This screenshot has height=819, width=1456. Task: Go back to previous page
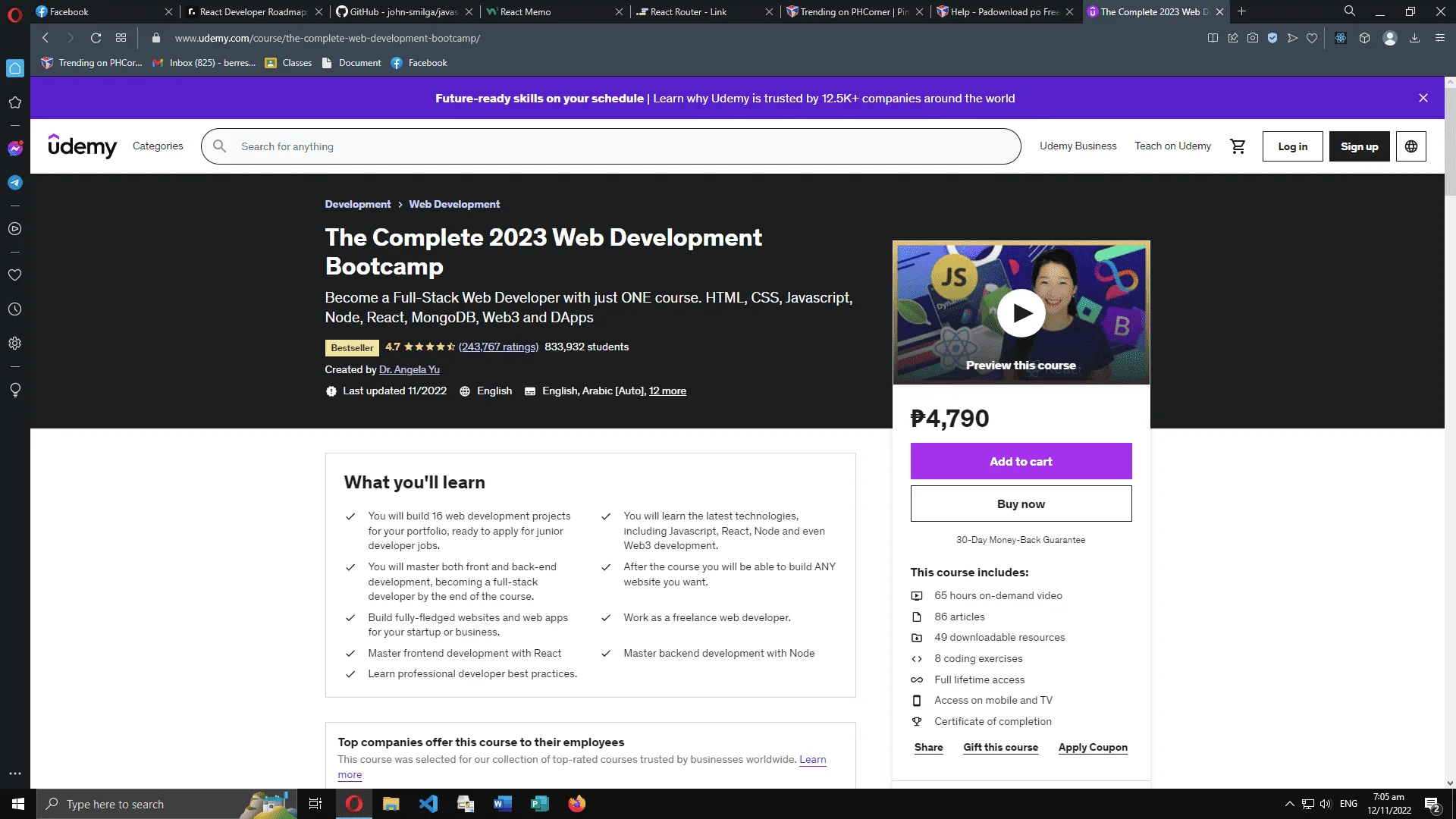coord(45,38)
